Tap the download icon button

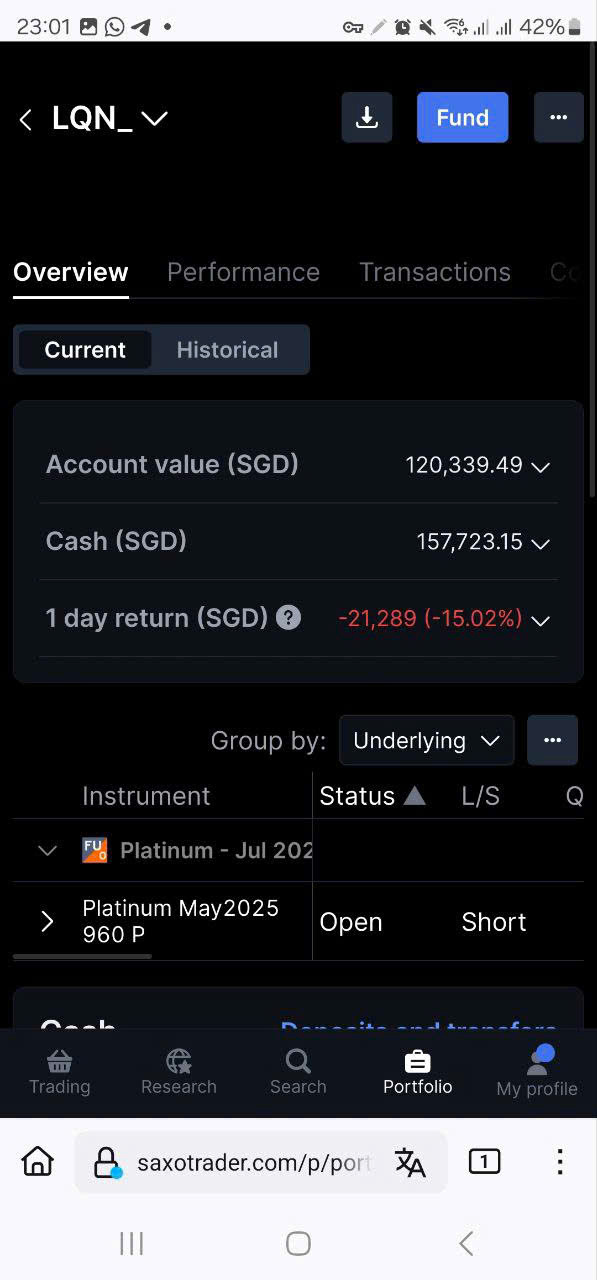click(x=367, y=118)
